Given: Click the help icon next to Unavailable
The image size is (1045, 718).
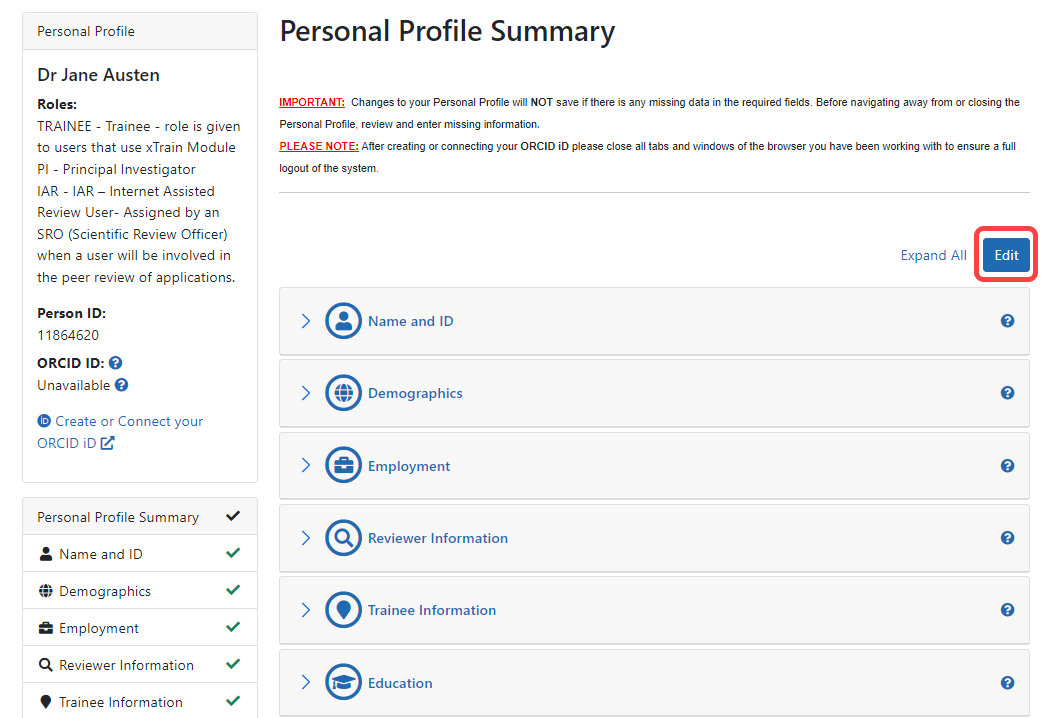Looking at the screenshot, I should (122, 384).
